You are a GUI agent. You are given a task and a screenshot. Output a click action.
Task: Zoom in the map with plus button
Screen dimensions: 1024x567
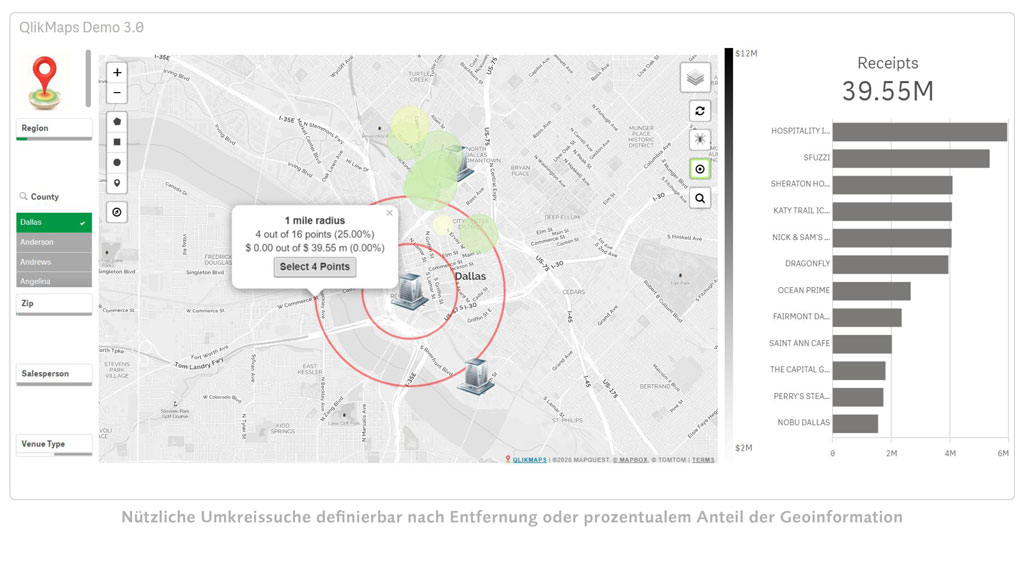coord(117,73)
